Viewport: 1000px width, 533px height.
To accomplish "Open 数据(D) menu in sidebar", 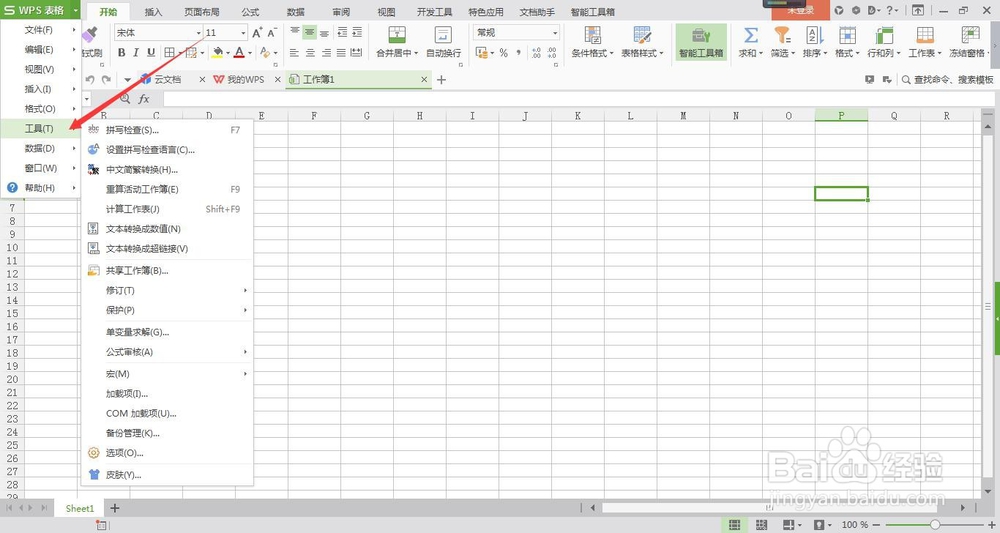I will [x=40, y=149].
